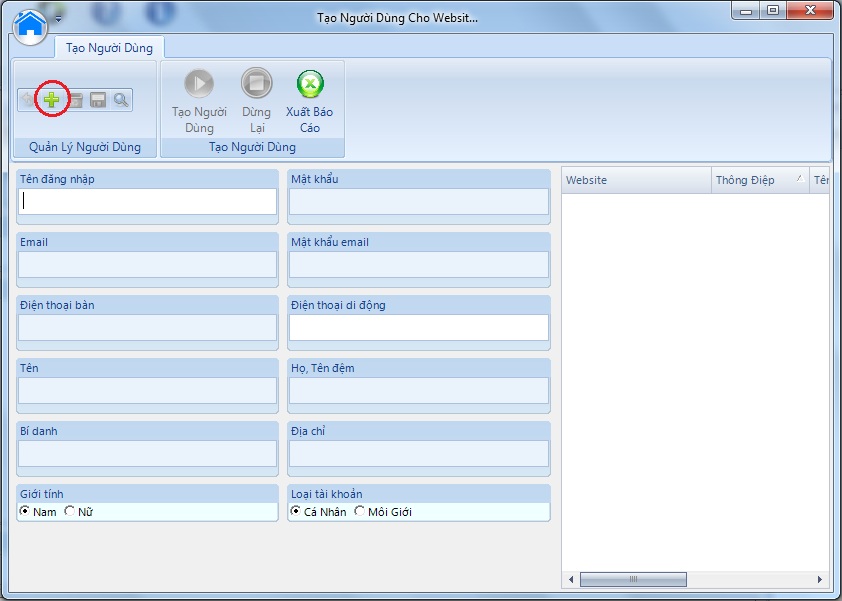Viewport: 842px width, 601px height.
Task: Click the Website column header
Action: pos(635,180)
